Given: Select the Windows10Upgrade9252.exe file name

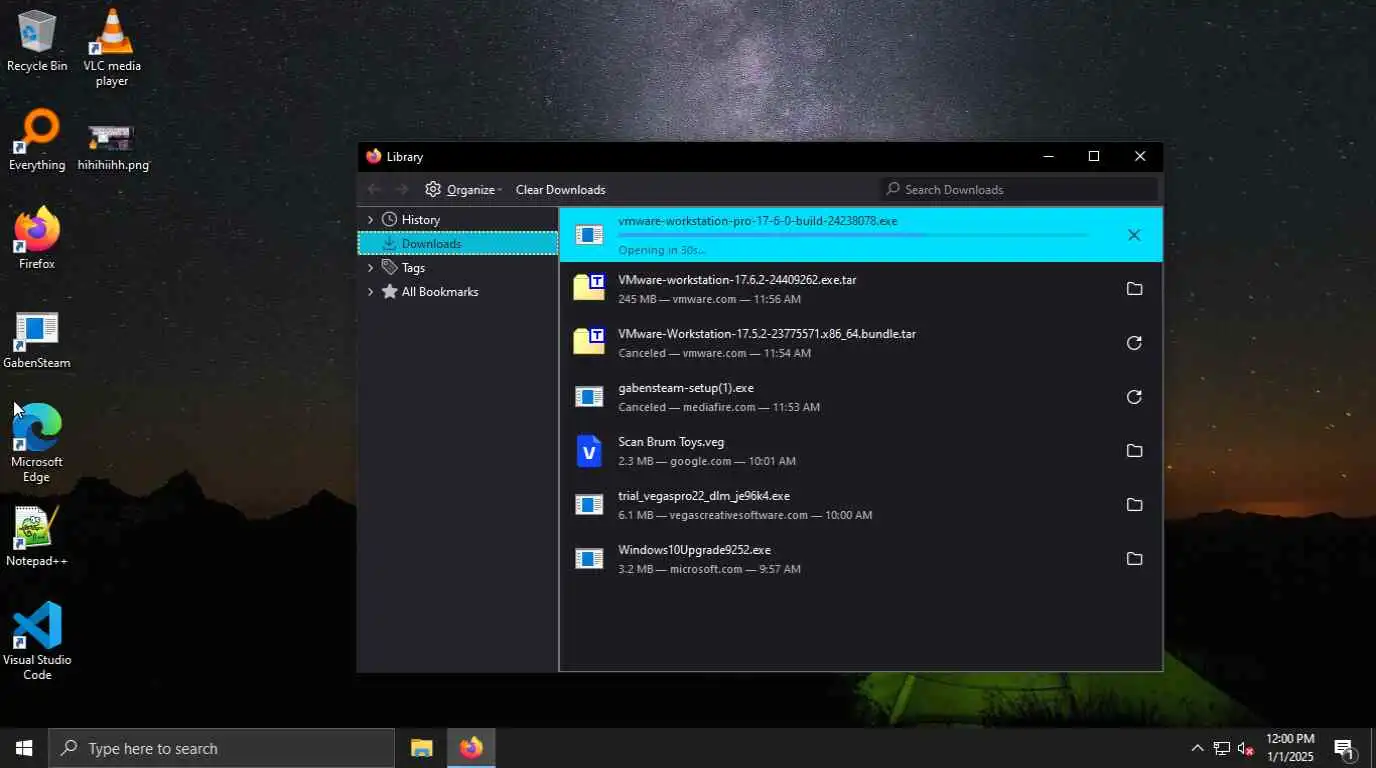Looking at the screenshot, I should 694,550.
